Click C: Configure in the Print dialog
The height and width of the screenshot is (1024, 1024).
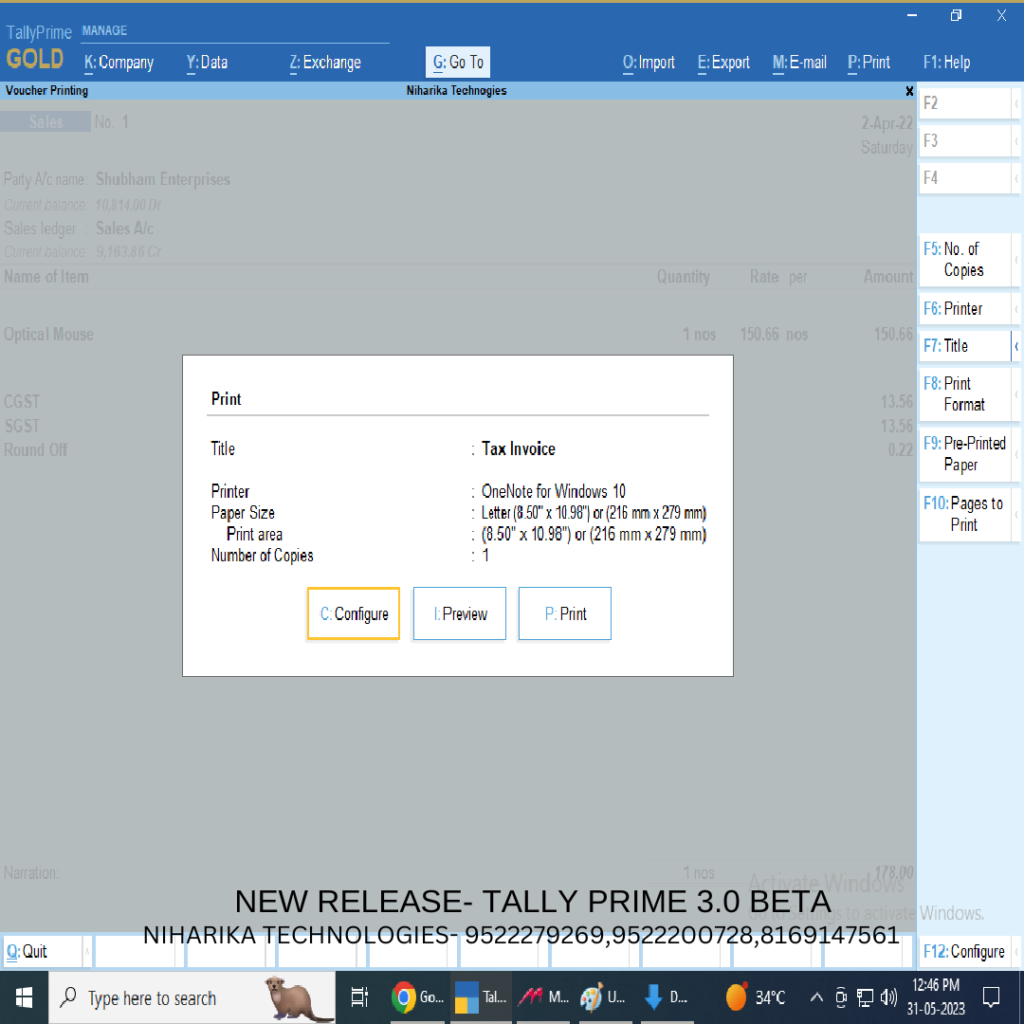(x=353, y=614)
